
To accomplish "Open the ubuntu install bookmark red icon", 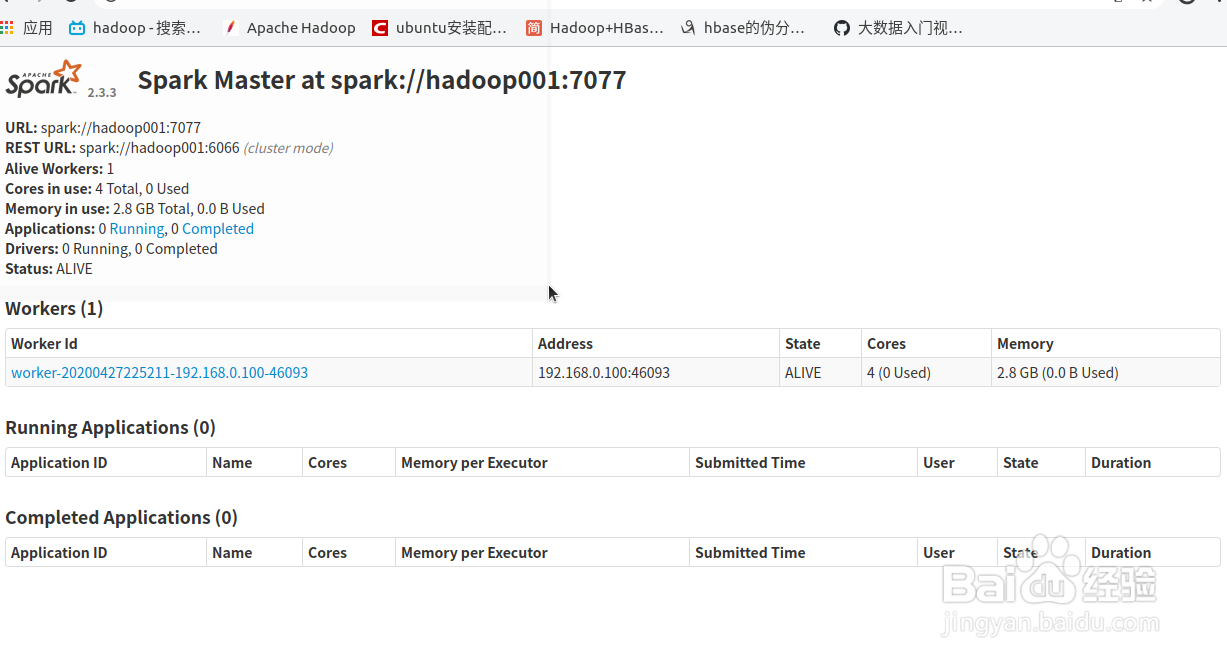I will click(x=379, y=28).
